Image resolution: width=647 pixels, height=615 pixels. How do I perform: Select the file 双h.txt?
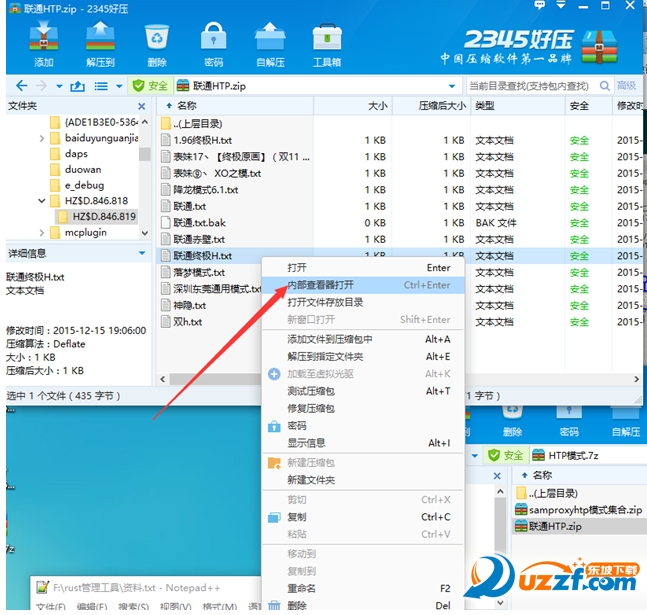[187, 322]
